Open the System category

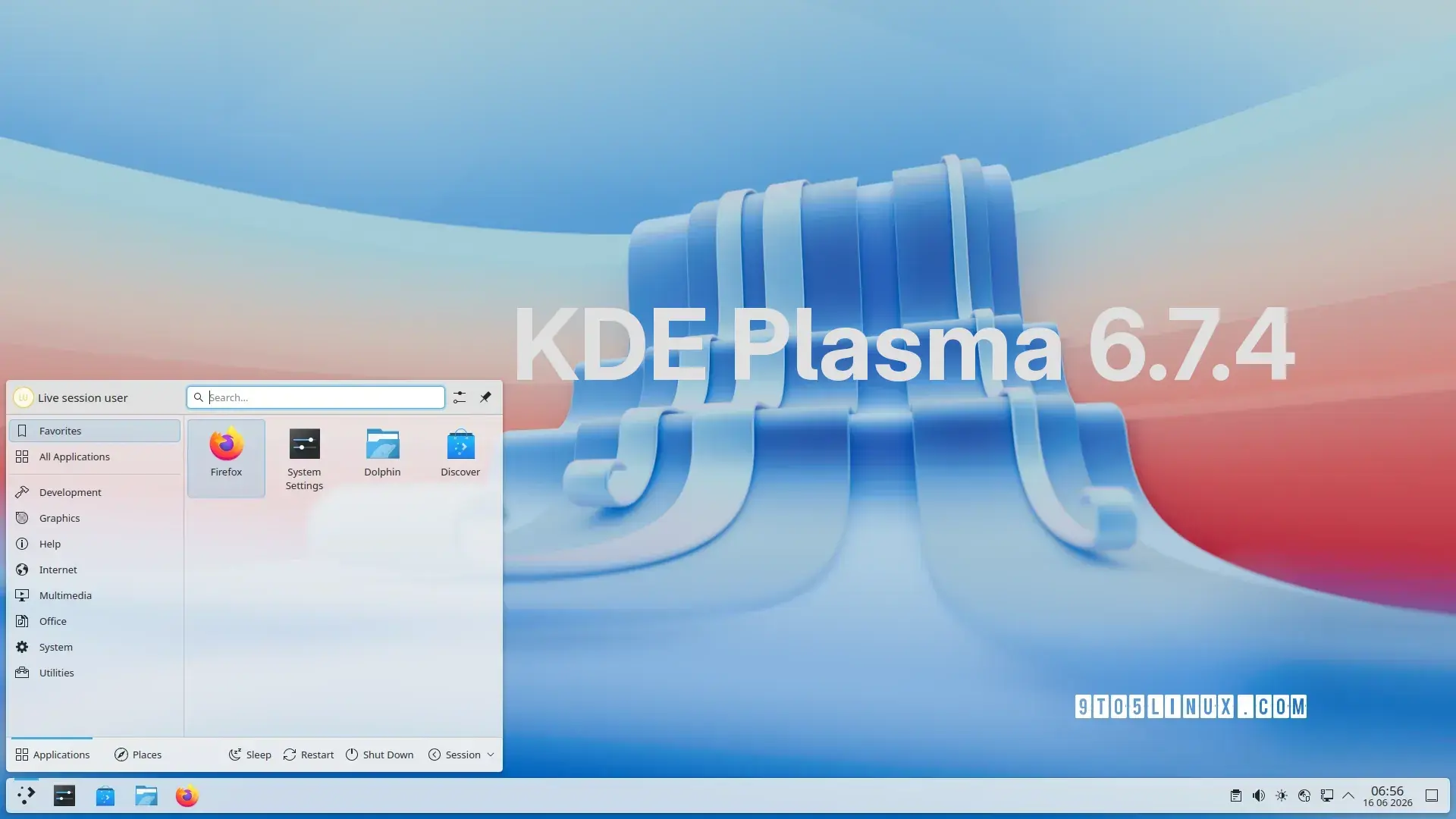click(95, 647)
